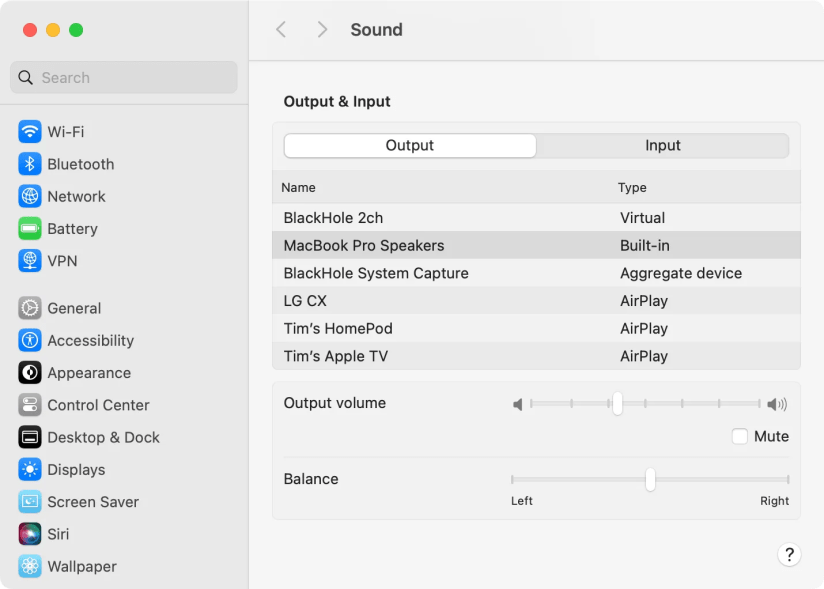824x589 pixels.
Task: Open Control Center settings
Action: click(98, 405)
